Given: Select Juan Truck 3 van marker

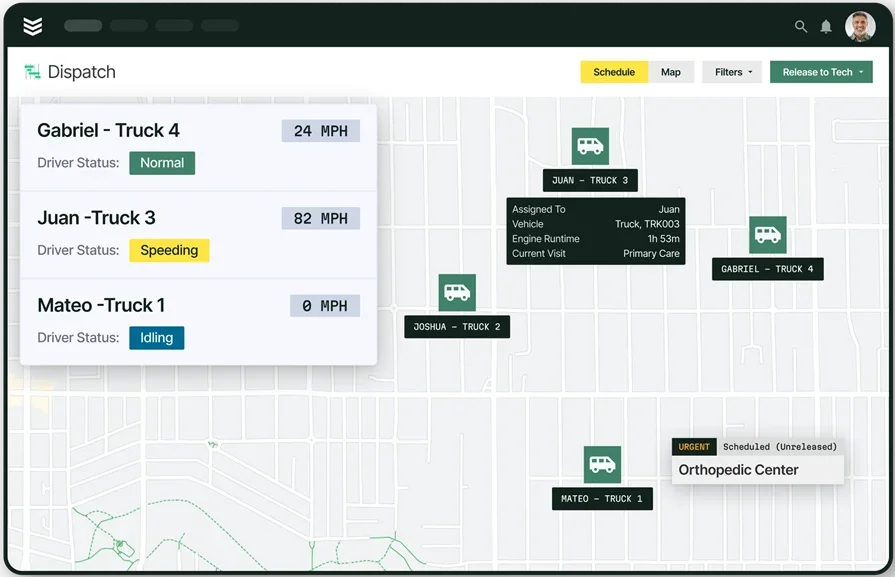Looking at the screenshot, I should coord(590,146).
